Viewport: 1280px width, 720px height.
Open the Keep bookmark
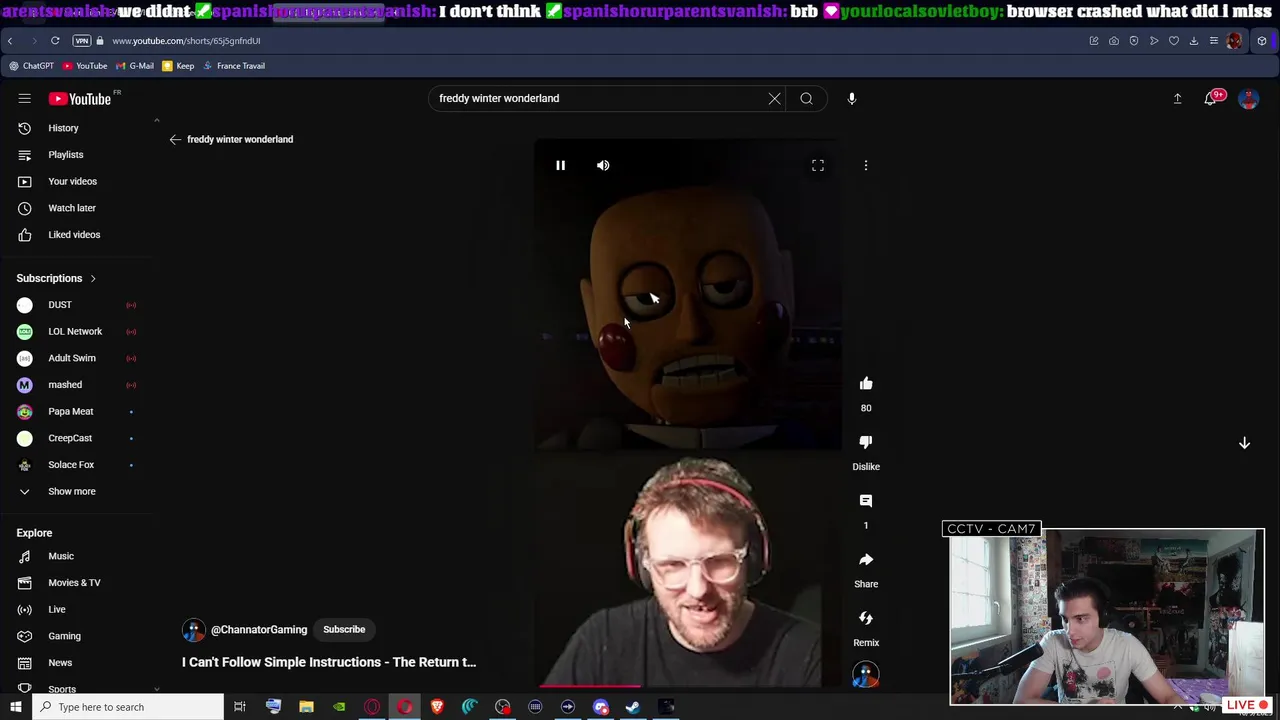click(179, 66)
